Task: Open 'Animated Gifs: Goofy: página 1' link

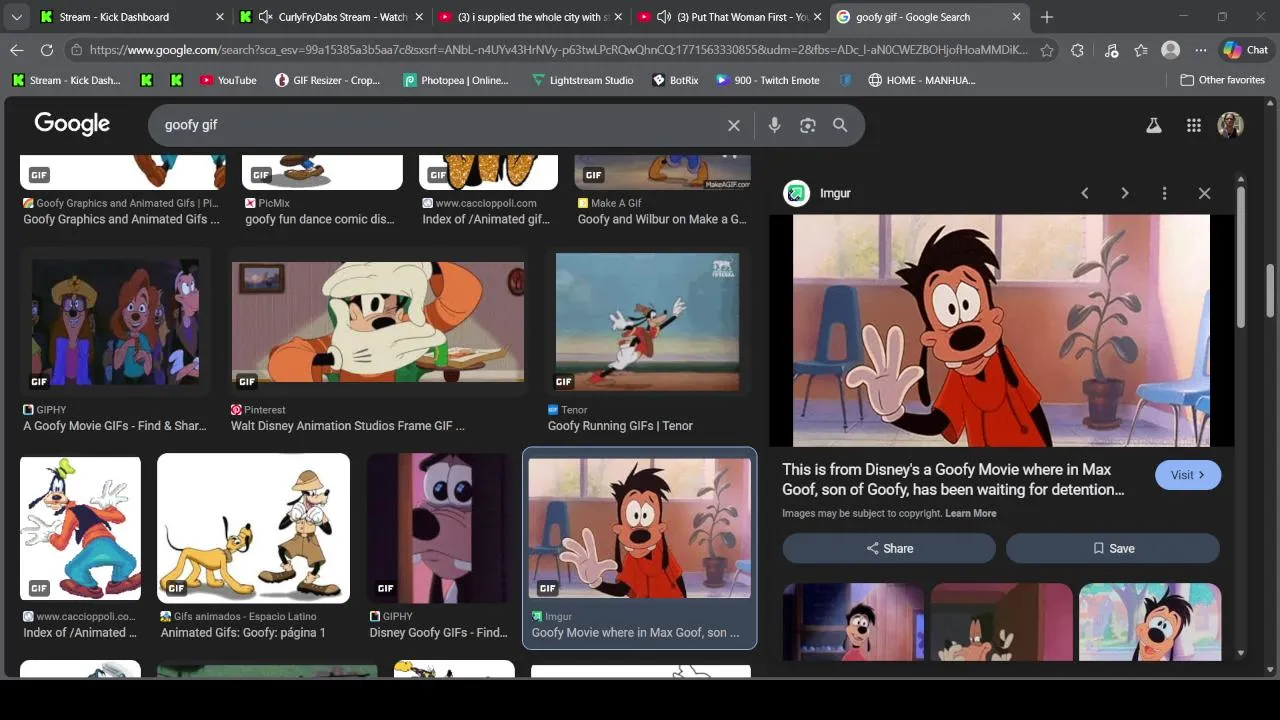Action: (x=243, y=633)
